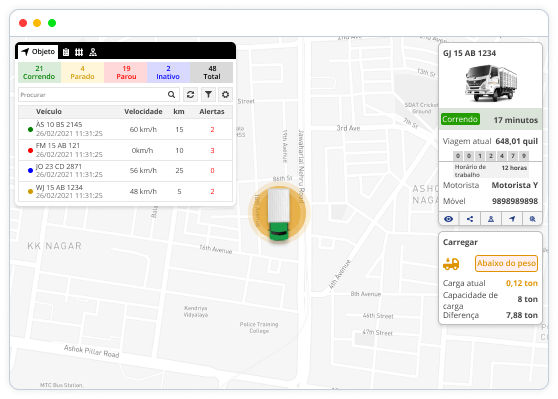The height and width of the screenshot is (399, 558).
Task: Filter by 2 Inativo status
Action: (168, 72)
